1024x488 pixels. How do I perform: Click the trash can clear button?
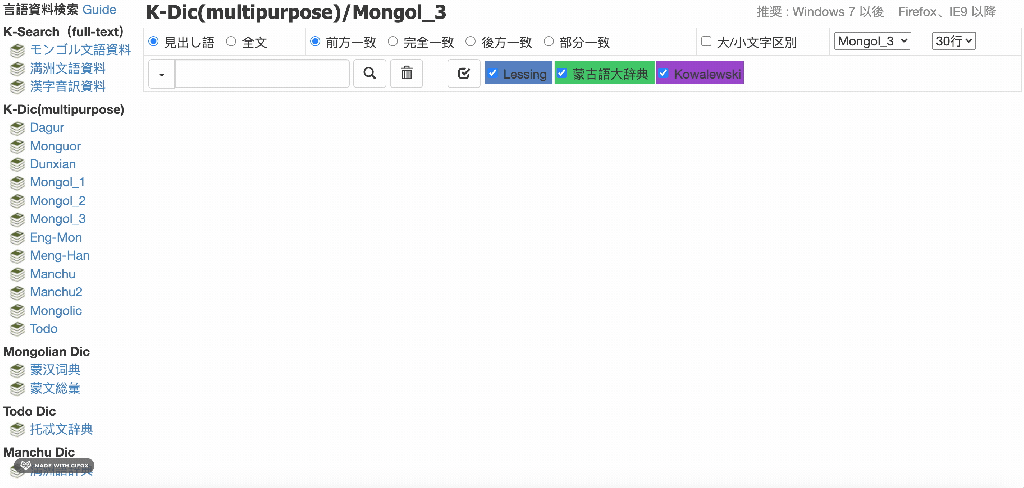(406, 74)
